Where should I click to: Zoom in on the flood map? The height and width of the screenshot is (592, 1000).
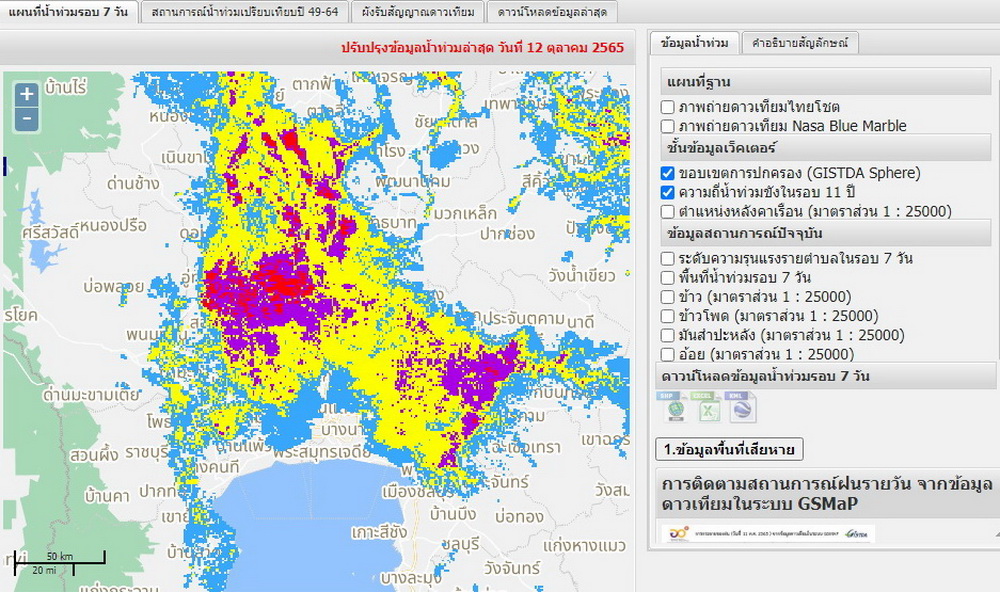(26, 94)
